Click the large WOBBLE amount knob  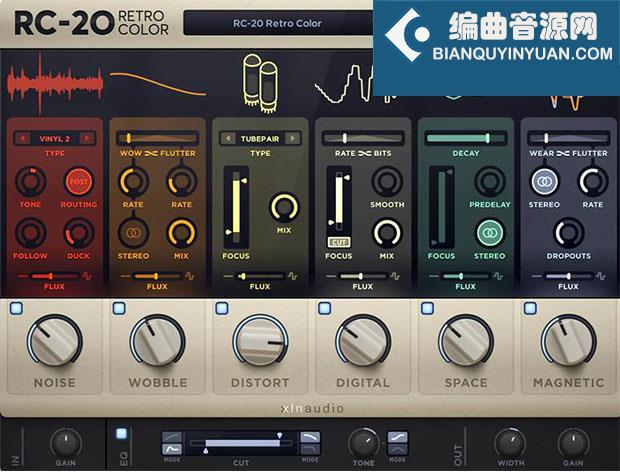(157, 341)
